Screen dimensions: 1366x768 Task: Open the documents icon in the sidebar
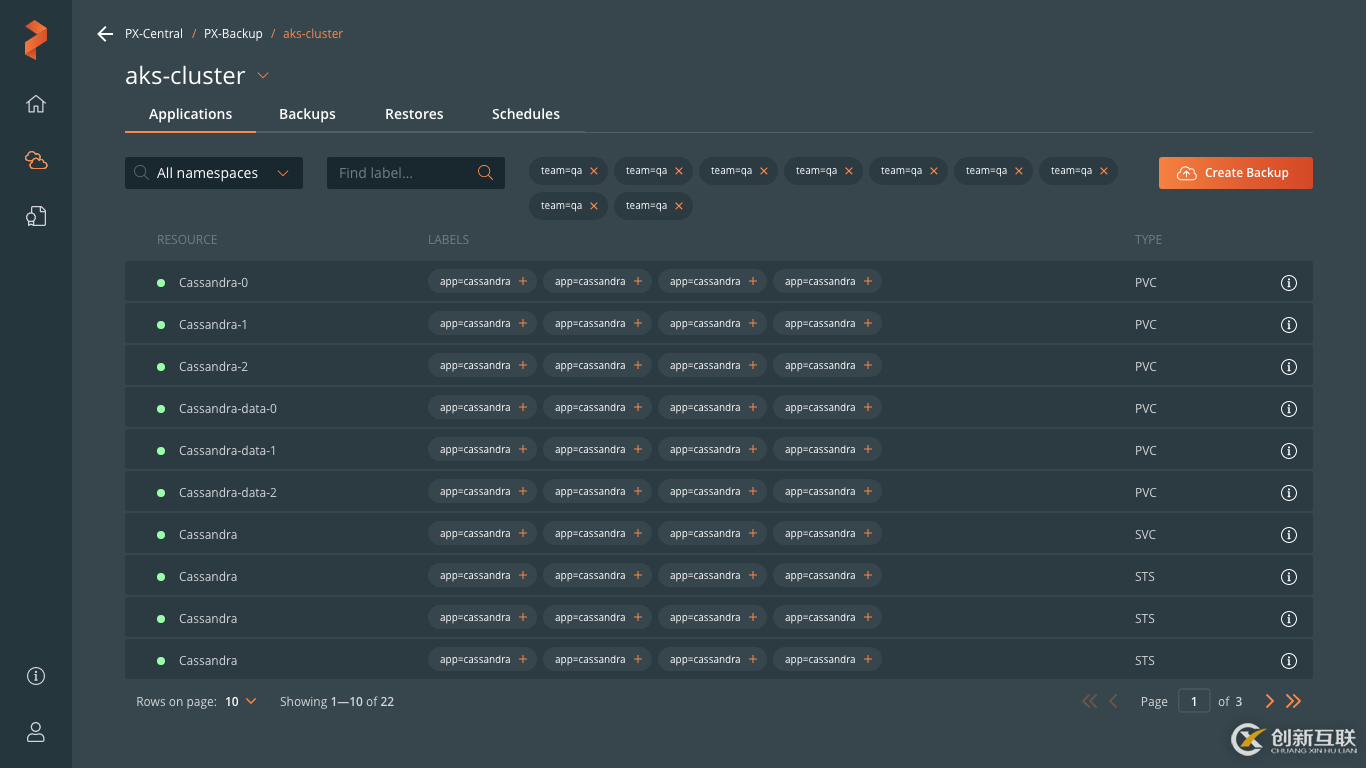click(x=36, y=216)
